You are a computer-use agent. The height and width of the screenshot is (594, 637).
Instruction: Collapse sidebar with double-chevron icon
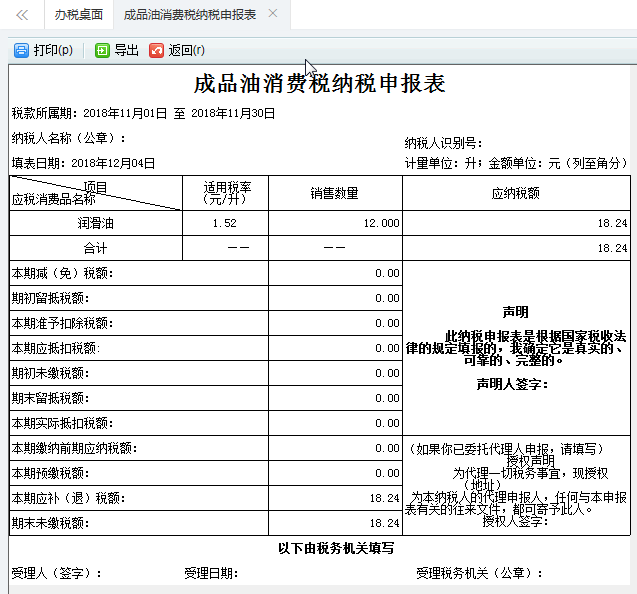click(22, 15)
